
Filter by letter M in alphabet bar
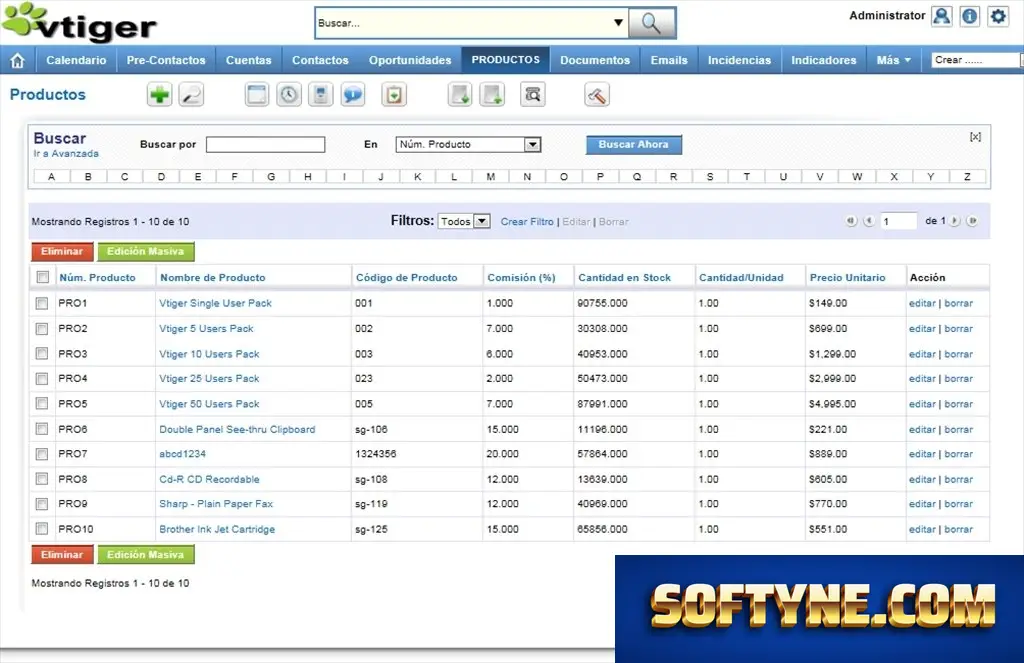[x=490, y=177]
